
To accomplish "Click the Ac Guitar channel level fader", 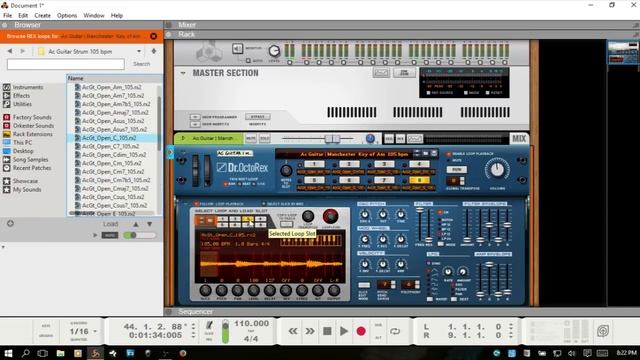I will point(332,139).
